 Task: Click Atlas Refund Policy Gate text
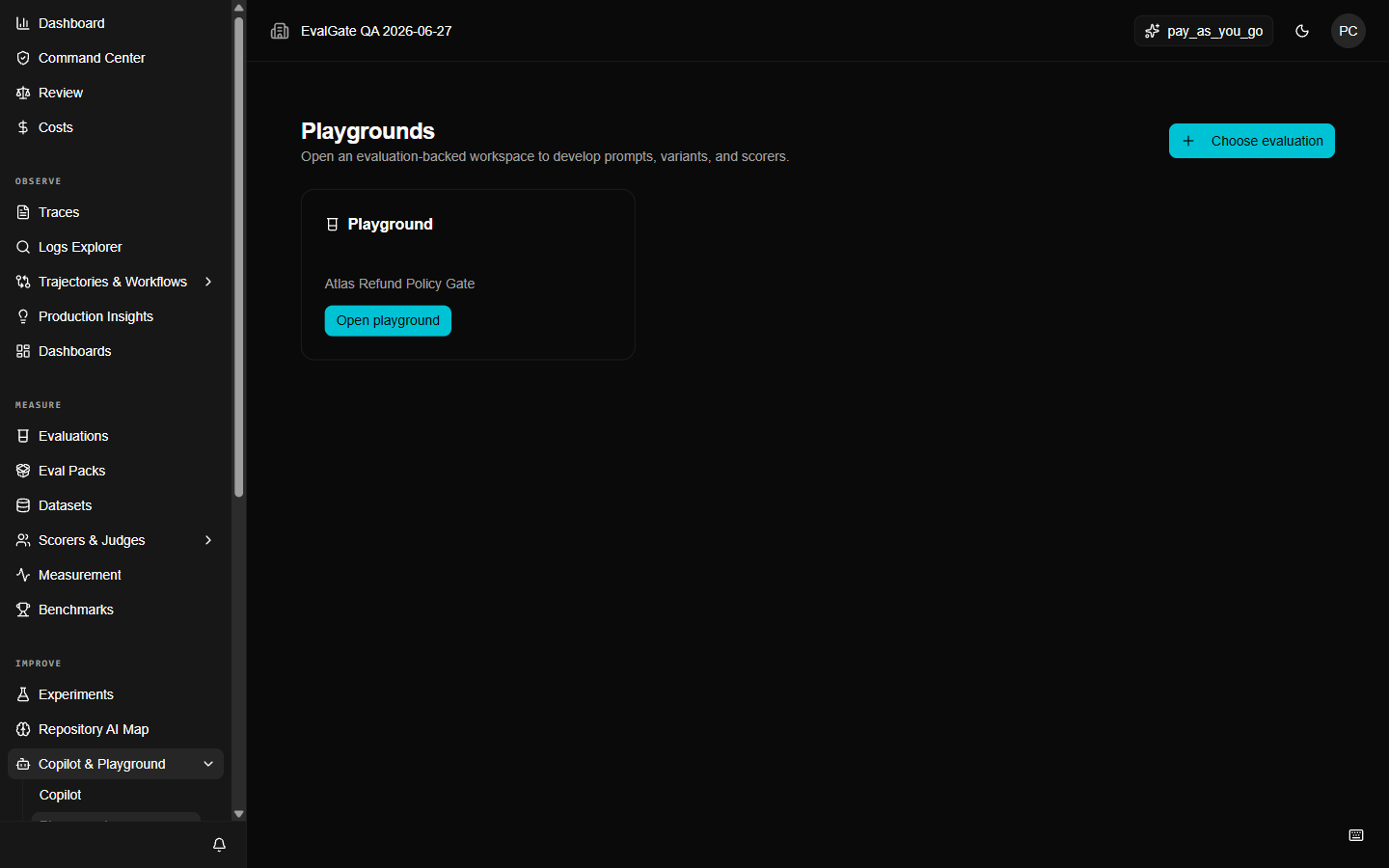coord(399,284)
